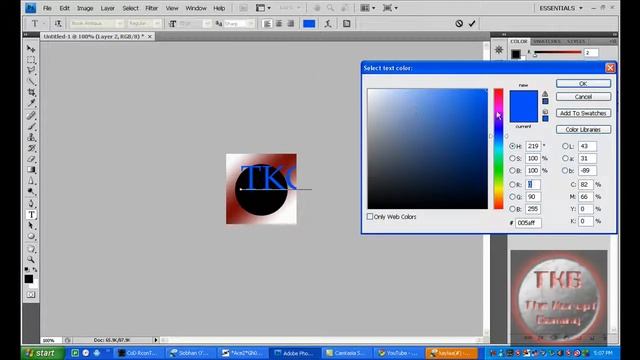This screenshot has height=360, width=640.
Task: Select the Path Selection tool
Action: [31, 226]
